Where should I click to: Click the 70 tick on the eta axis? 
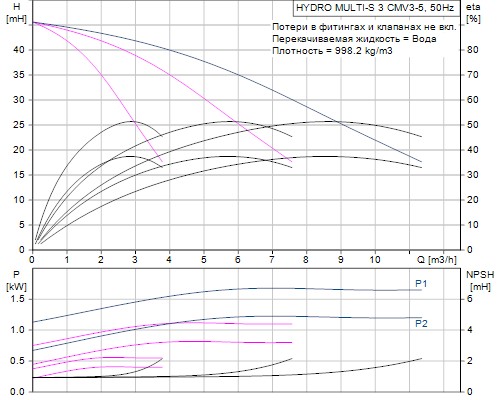point(472,75)
